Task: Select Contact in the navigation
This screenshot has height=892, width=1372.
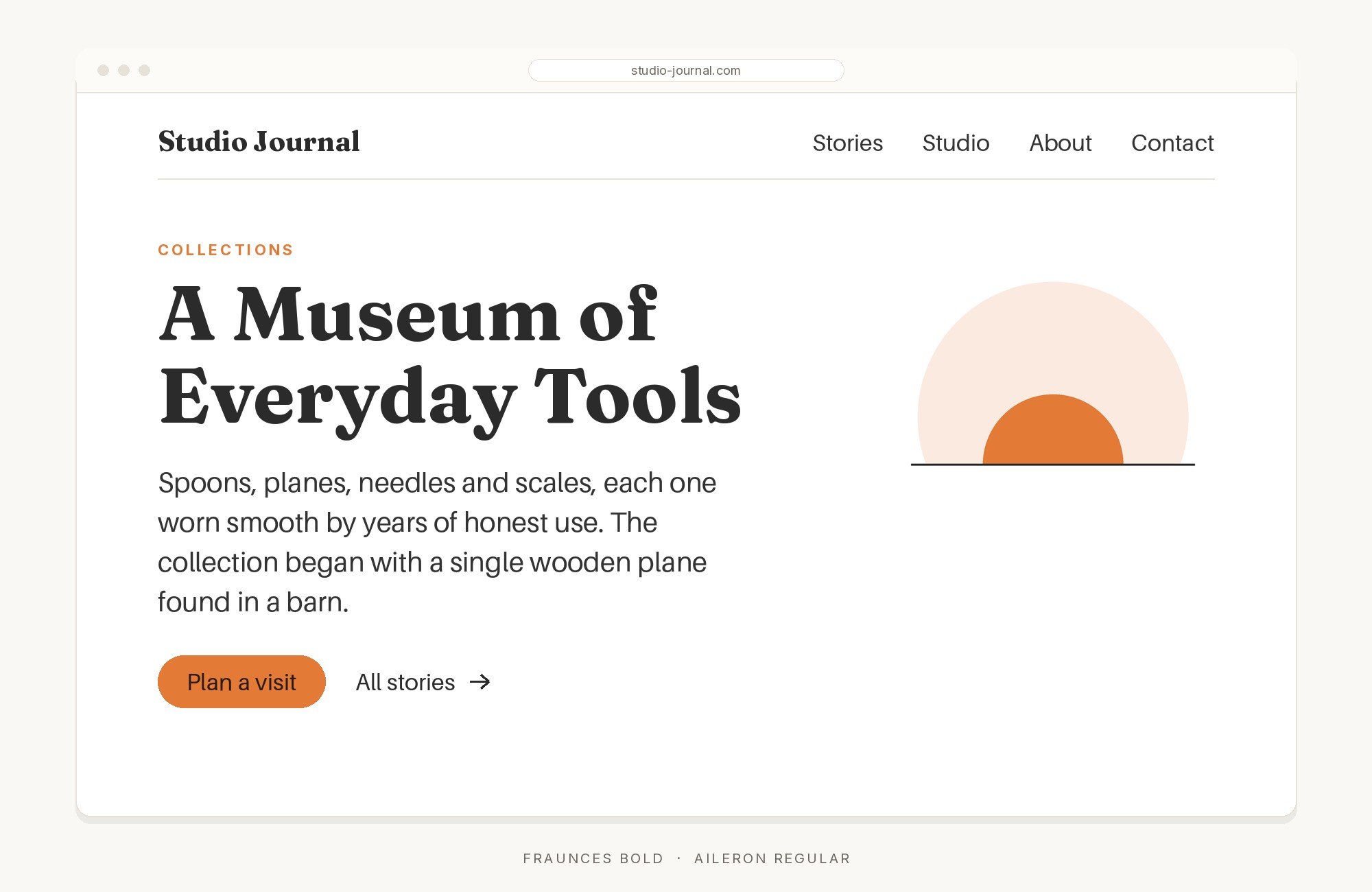Action: [1172, 143]
